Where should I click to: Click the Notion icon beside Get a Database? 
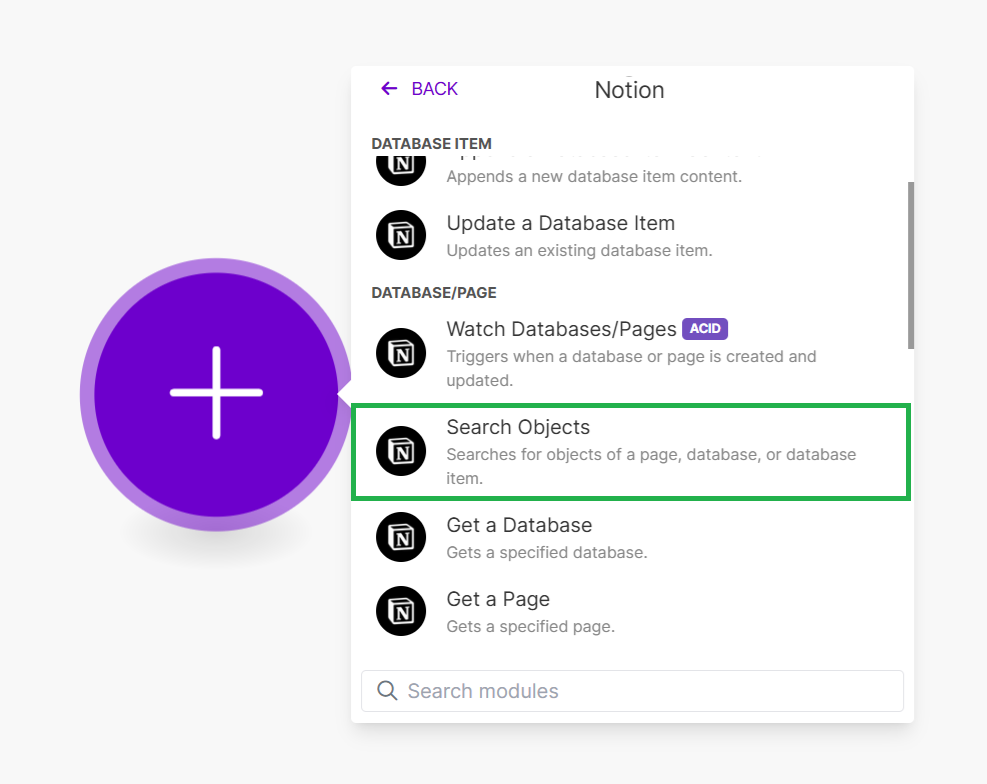click(x=401, y=537)
